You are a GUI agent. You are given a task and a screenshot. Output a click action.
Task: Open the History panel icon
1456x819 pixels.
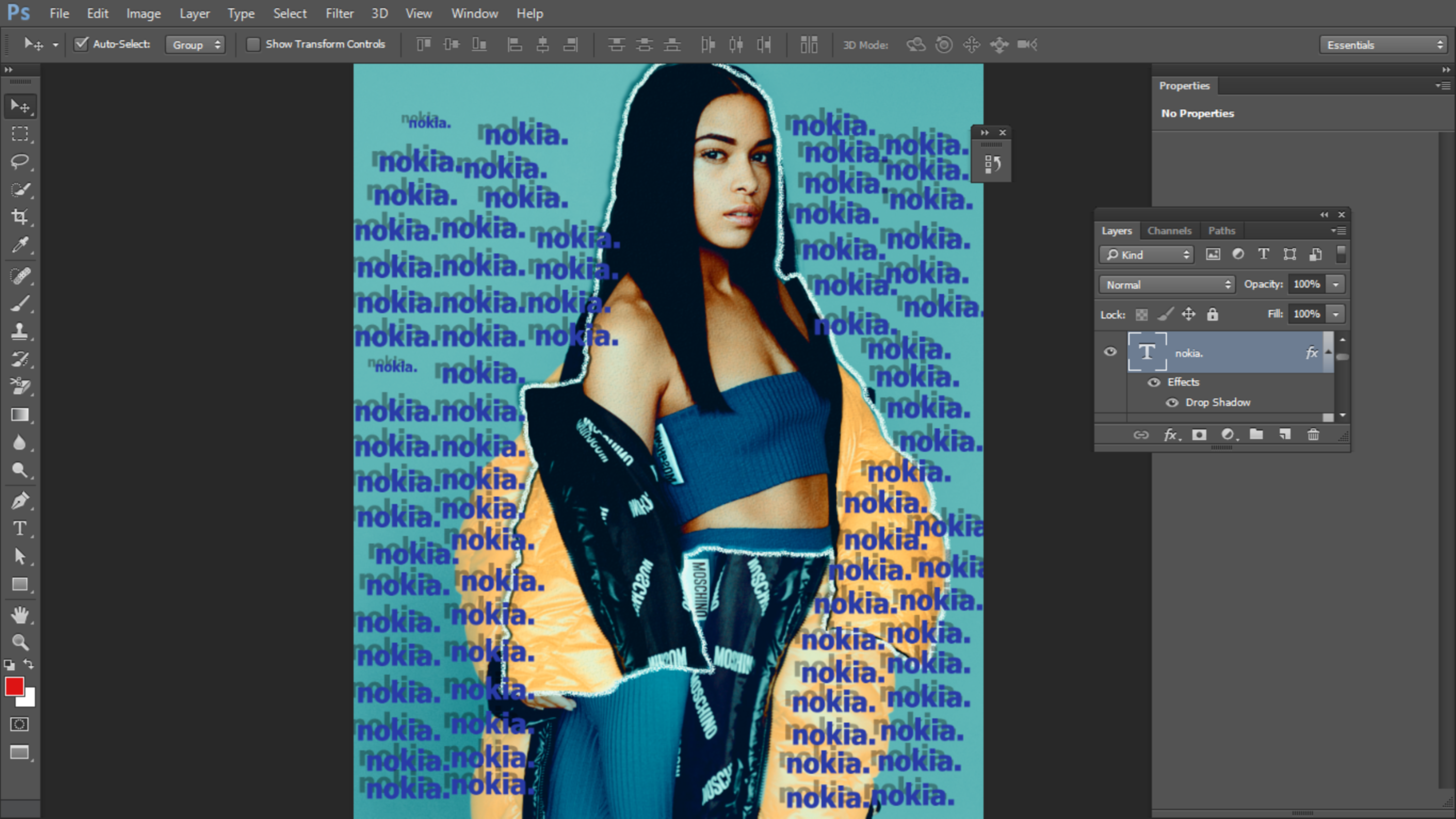[993, 165]
